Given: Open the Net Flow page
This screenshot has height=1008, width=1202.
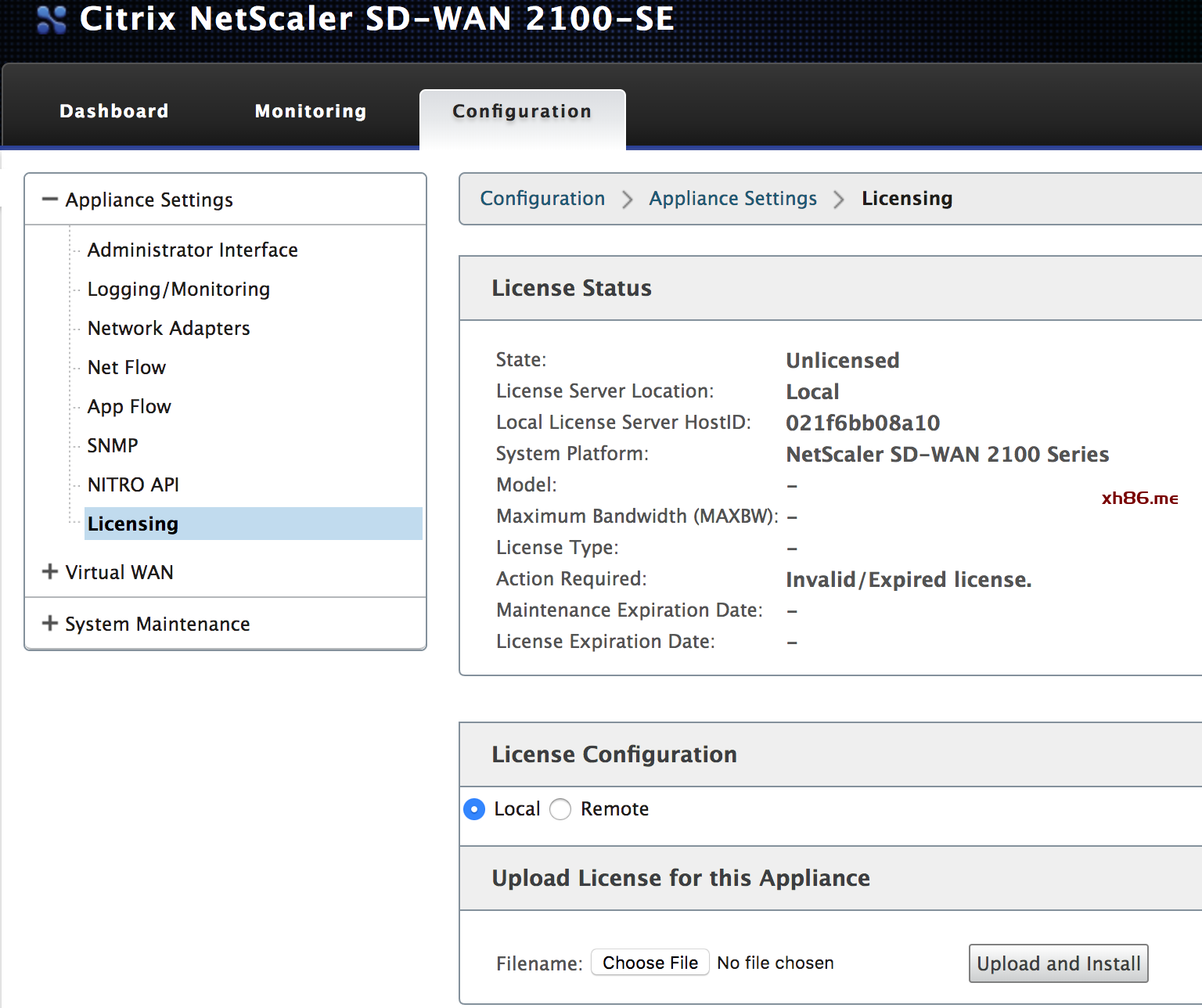Looking at the screenshot, I should click(127, 367).
